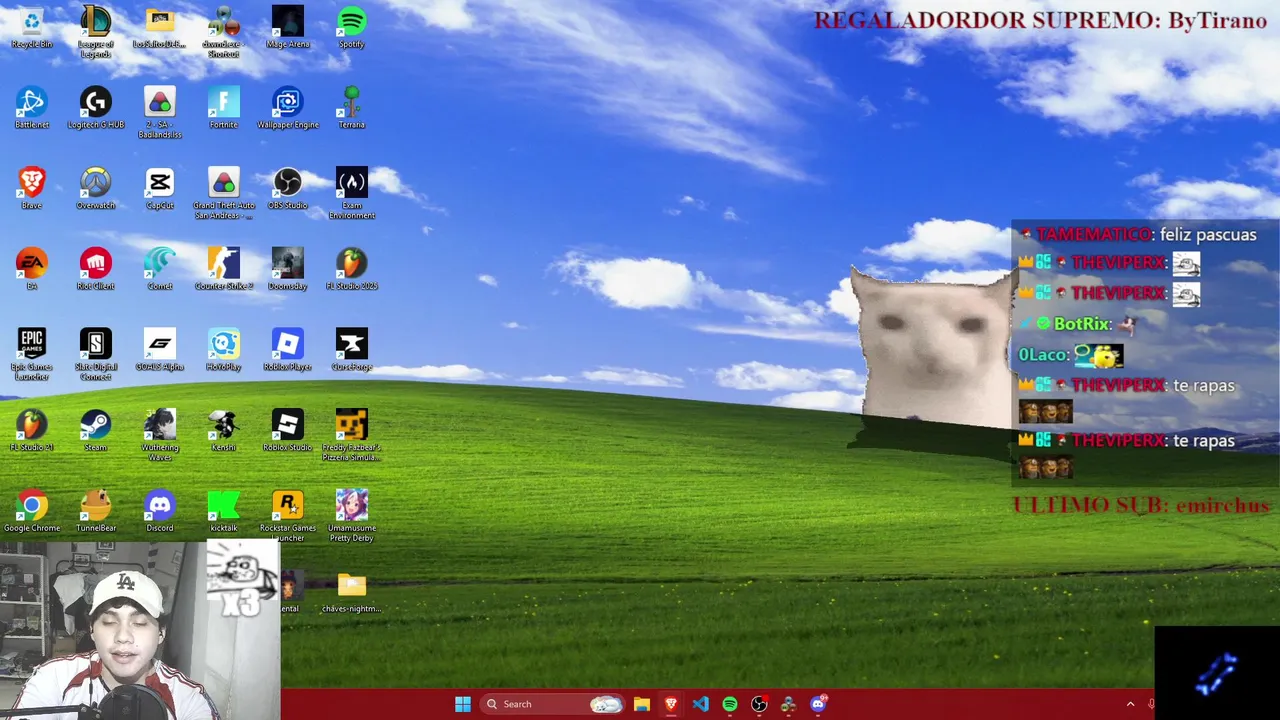Image resolution: width=1280 pixels, height=720 pixels.
Task: Launch Umamusume Pretty Derby shortcut
Action: point(352,516)
